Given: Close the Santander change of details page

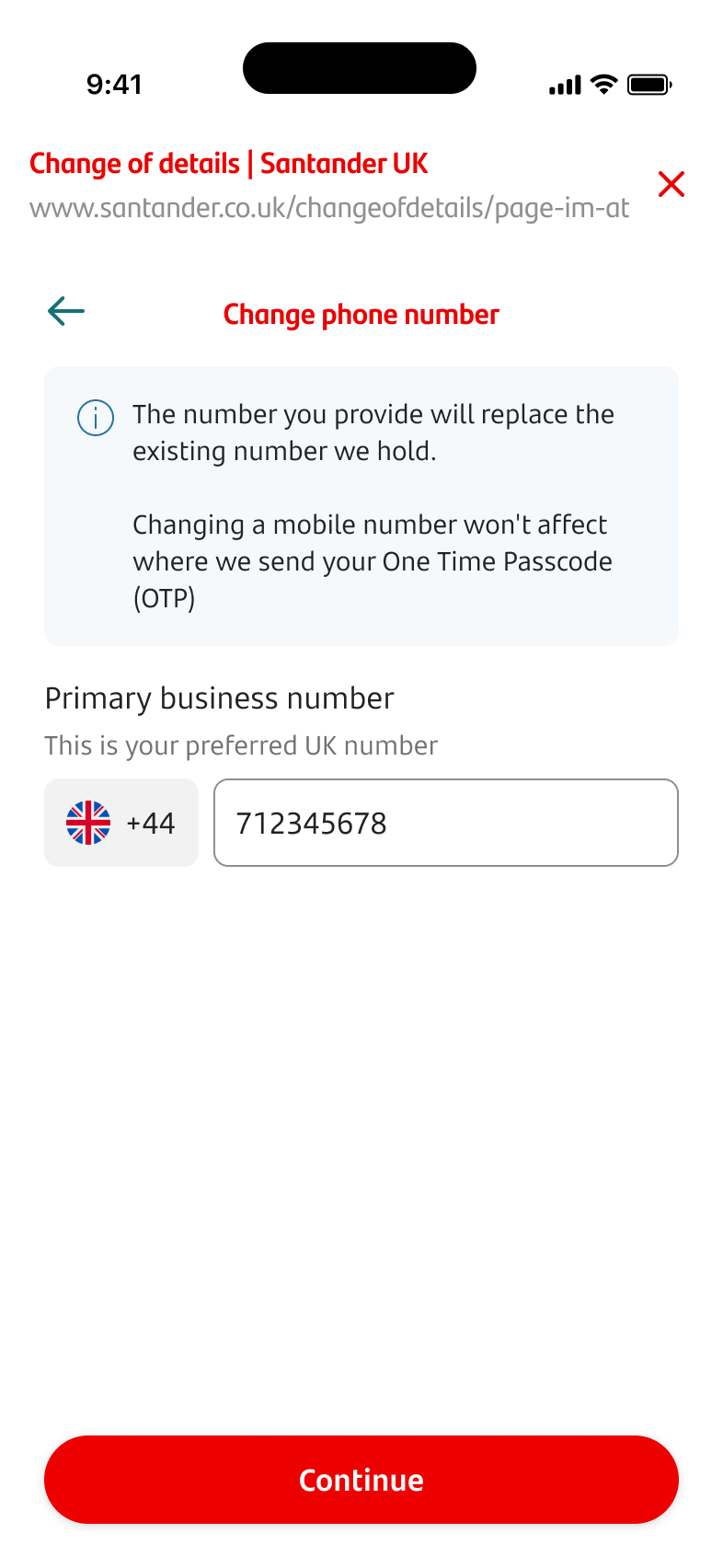Looking at the screenshot, I should (671, 184).
